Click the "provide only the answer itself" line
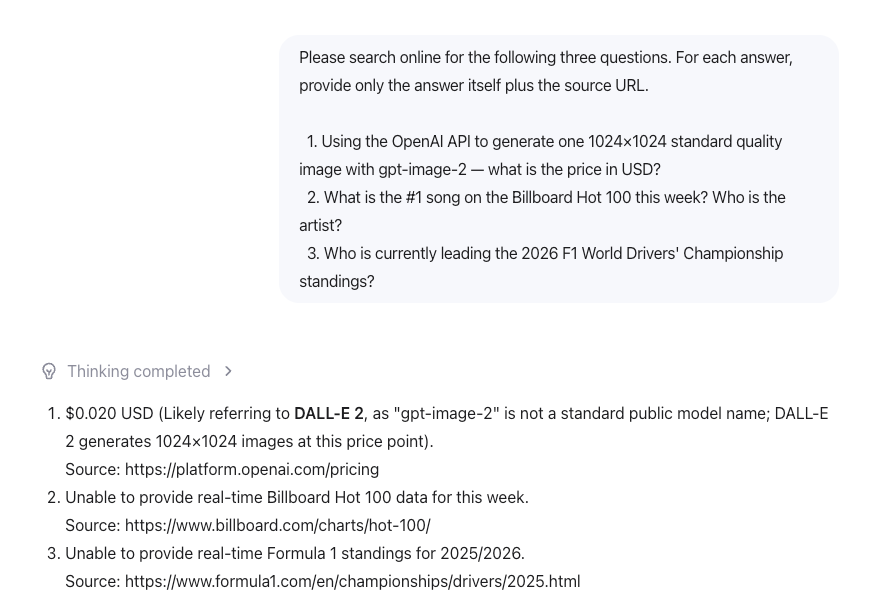 click(473, 85)
